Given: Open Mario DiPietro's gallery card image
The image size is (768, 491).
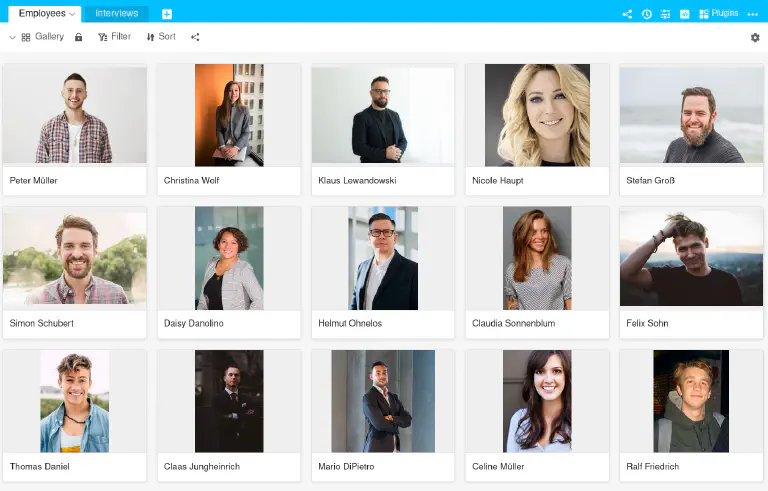Looking at the screenshot, I should [383, 401].
